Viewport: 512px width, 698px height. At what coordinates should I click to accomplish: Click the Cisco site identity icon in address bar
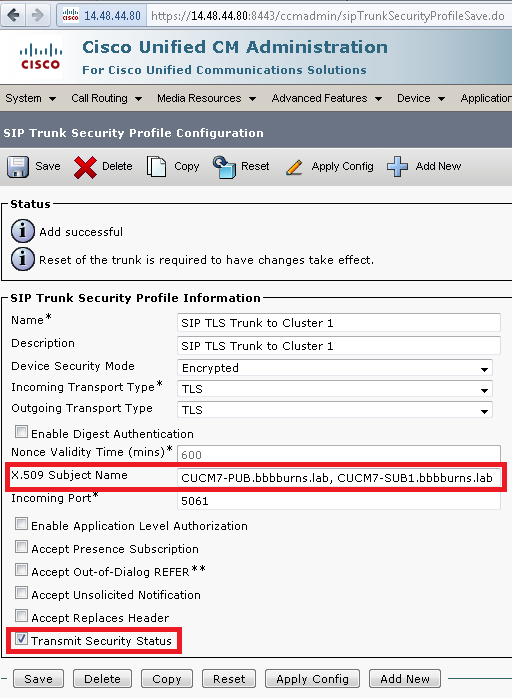70,16
